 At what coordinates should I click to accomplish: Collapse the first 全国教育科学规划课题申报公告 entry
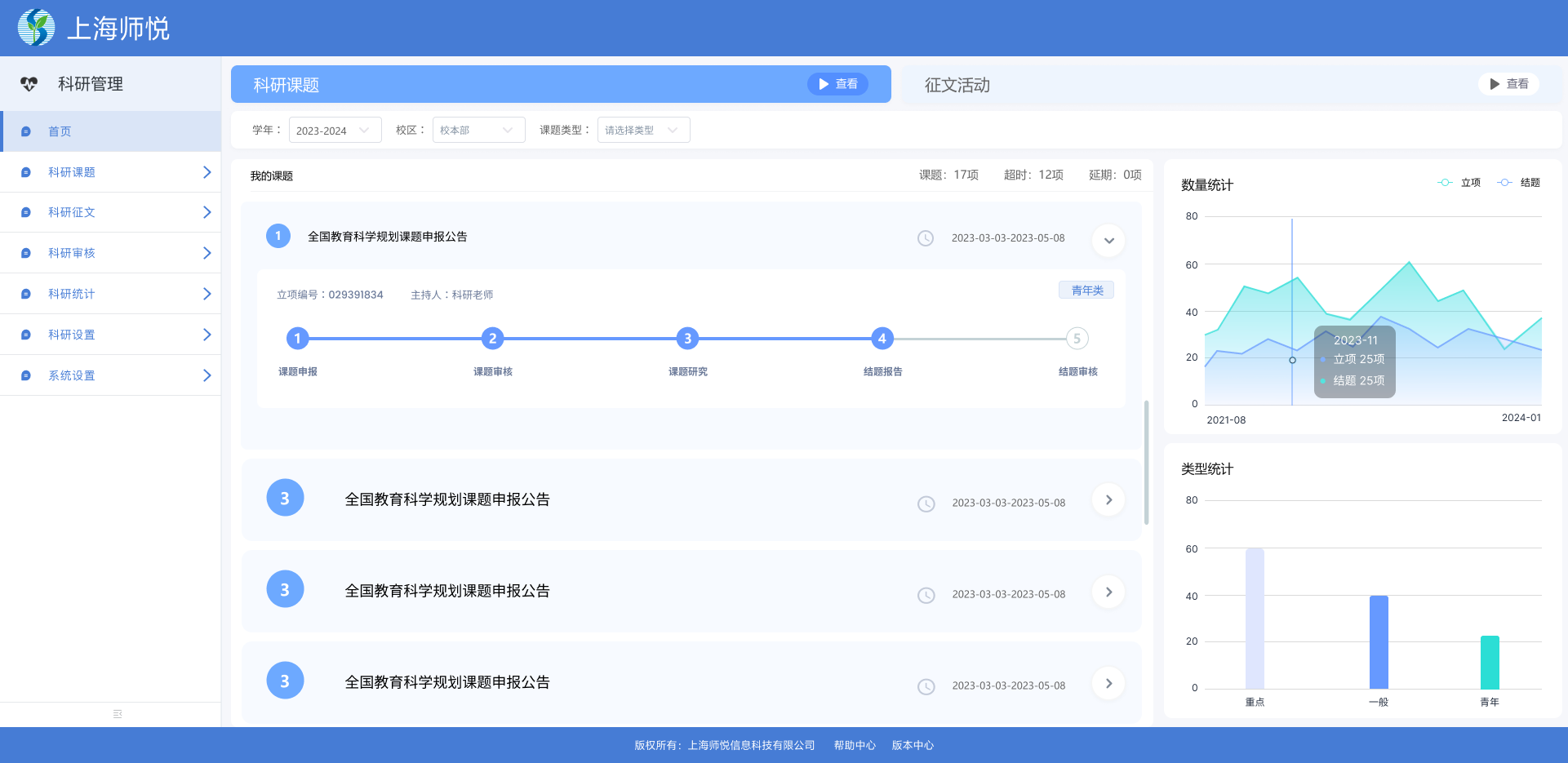point(1108,240)
